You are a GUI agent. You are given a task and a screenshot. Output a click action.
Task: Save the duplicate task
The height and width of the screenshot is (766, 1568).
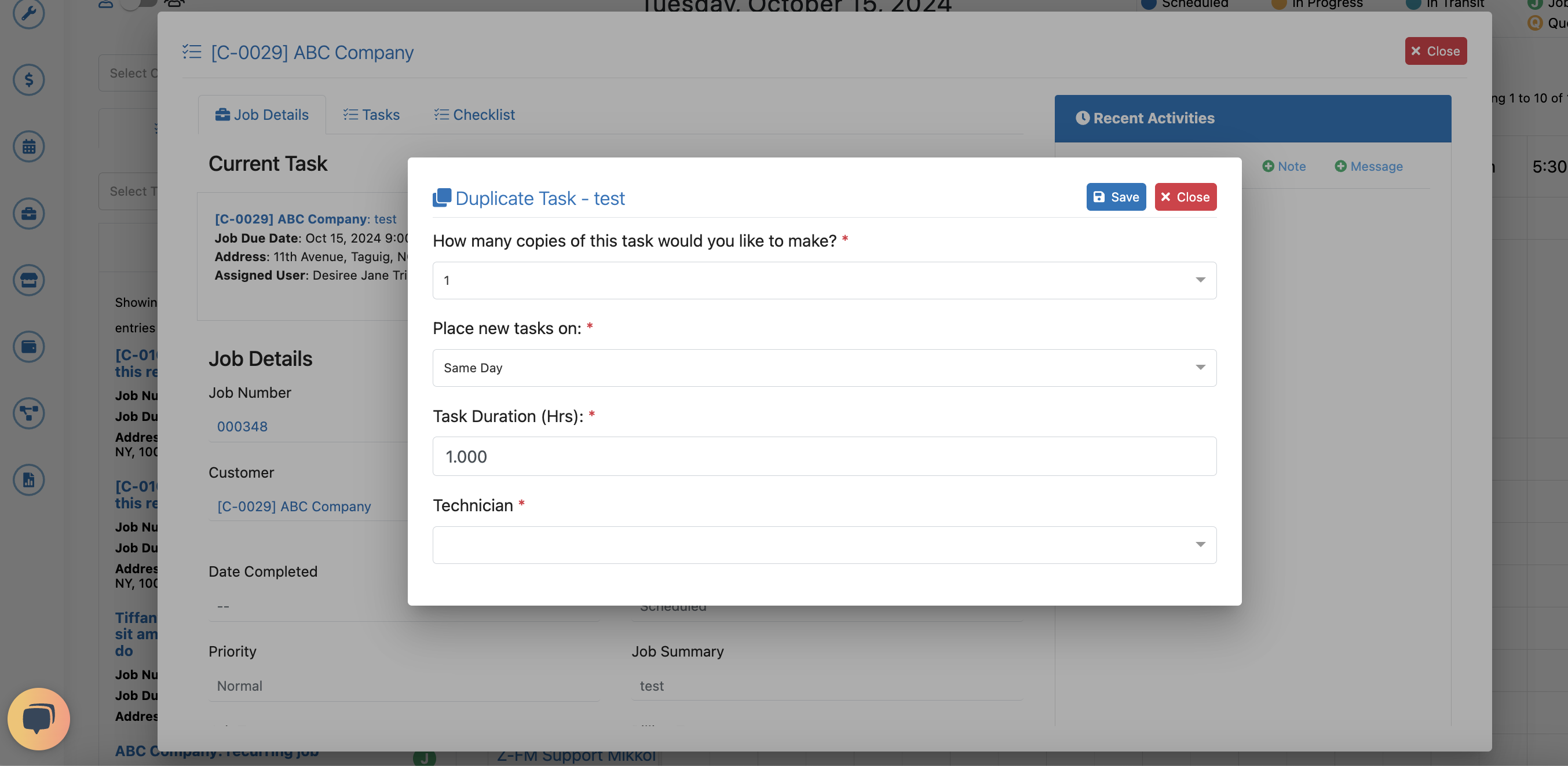tap(1116, 197)
